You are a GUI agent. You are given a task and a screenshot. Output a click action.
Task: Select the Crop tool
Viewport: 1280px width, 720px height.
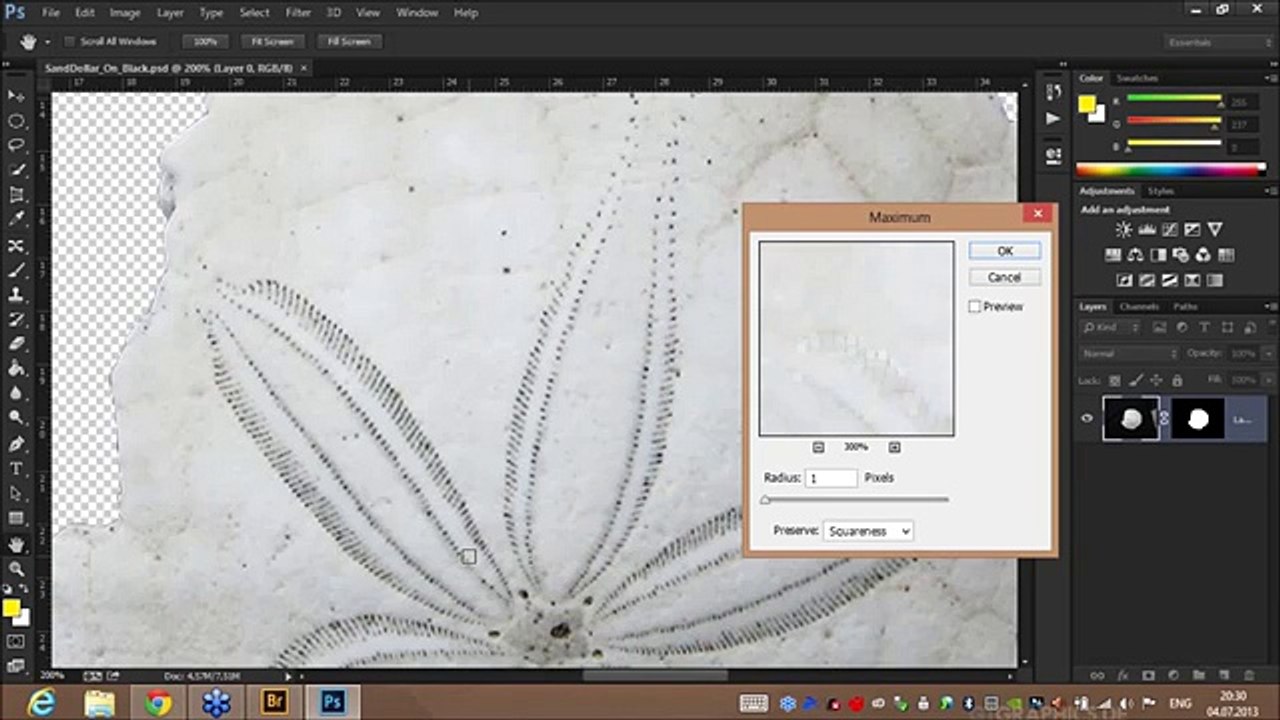tap(16, 195)
